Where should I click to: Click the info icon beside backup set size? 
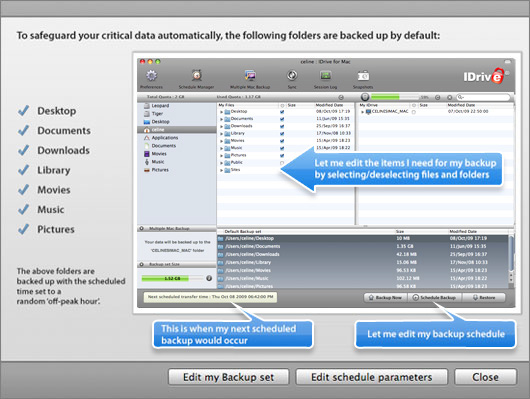click(209, 278)
